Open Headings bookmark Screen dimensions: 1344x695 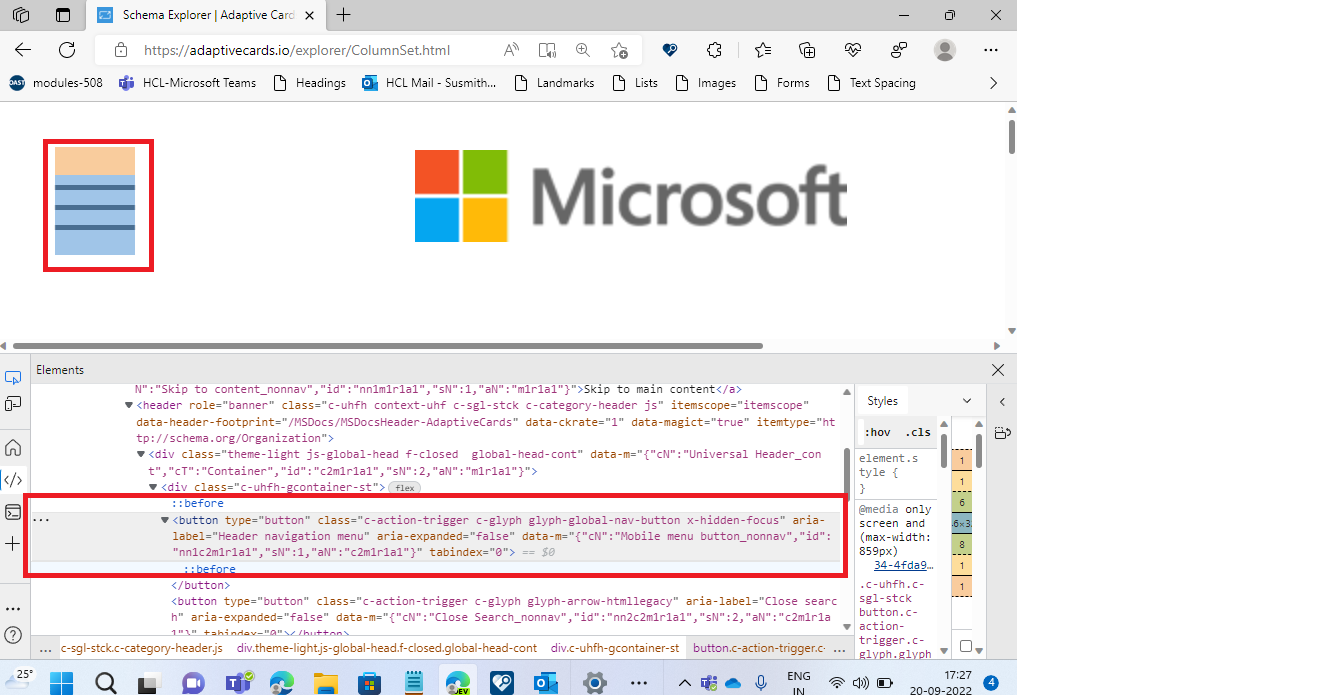309,83
